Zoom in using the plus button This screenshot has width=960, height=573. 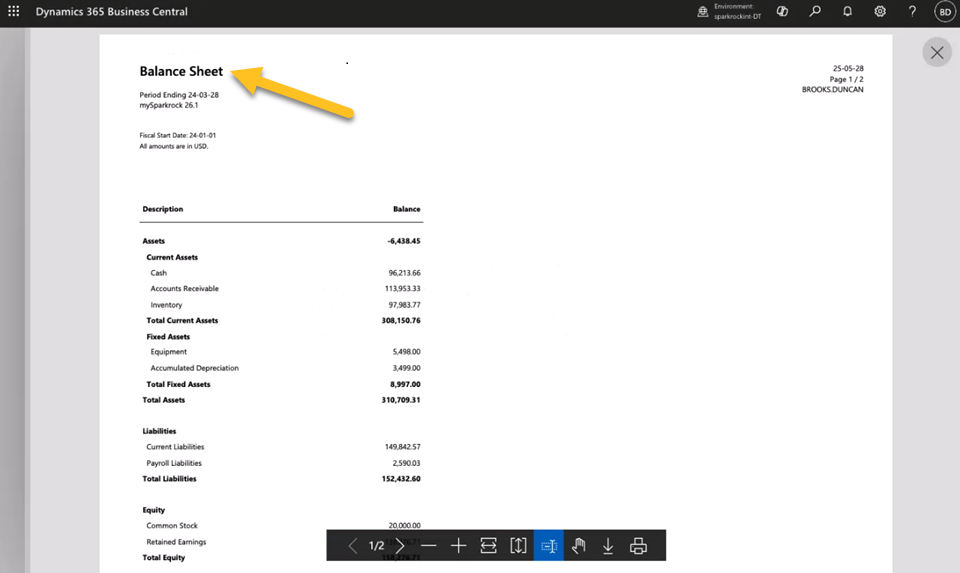pos(459,545)
